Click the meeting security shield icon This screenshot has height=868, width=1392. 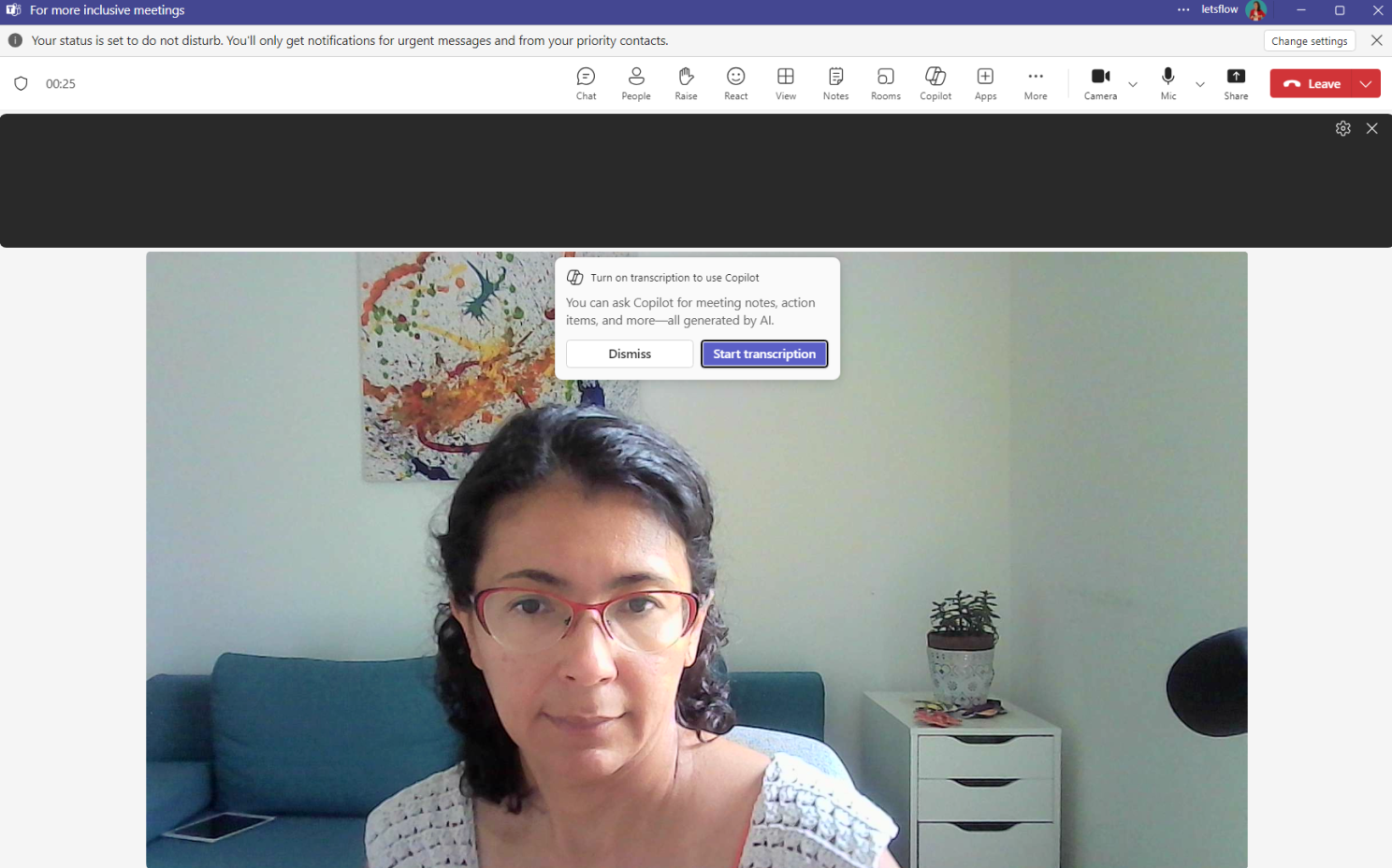coord(21,83)
